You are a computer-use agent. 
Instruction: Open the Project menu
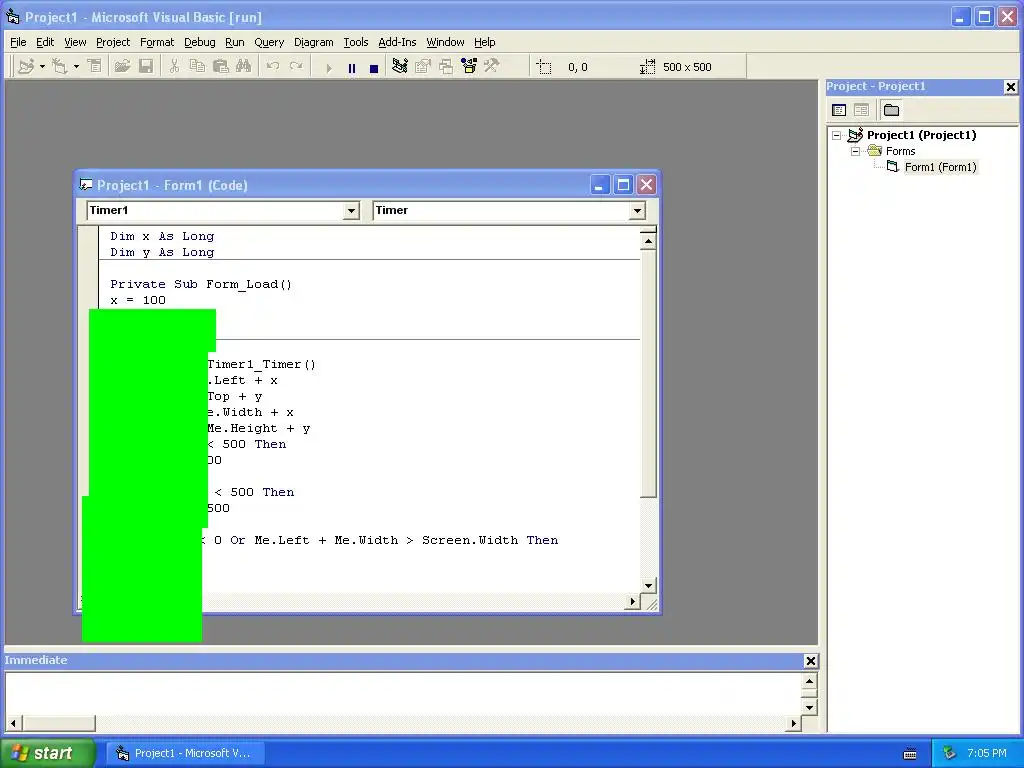tap(113, 42)
